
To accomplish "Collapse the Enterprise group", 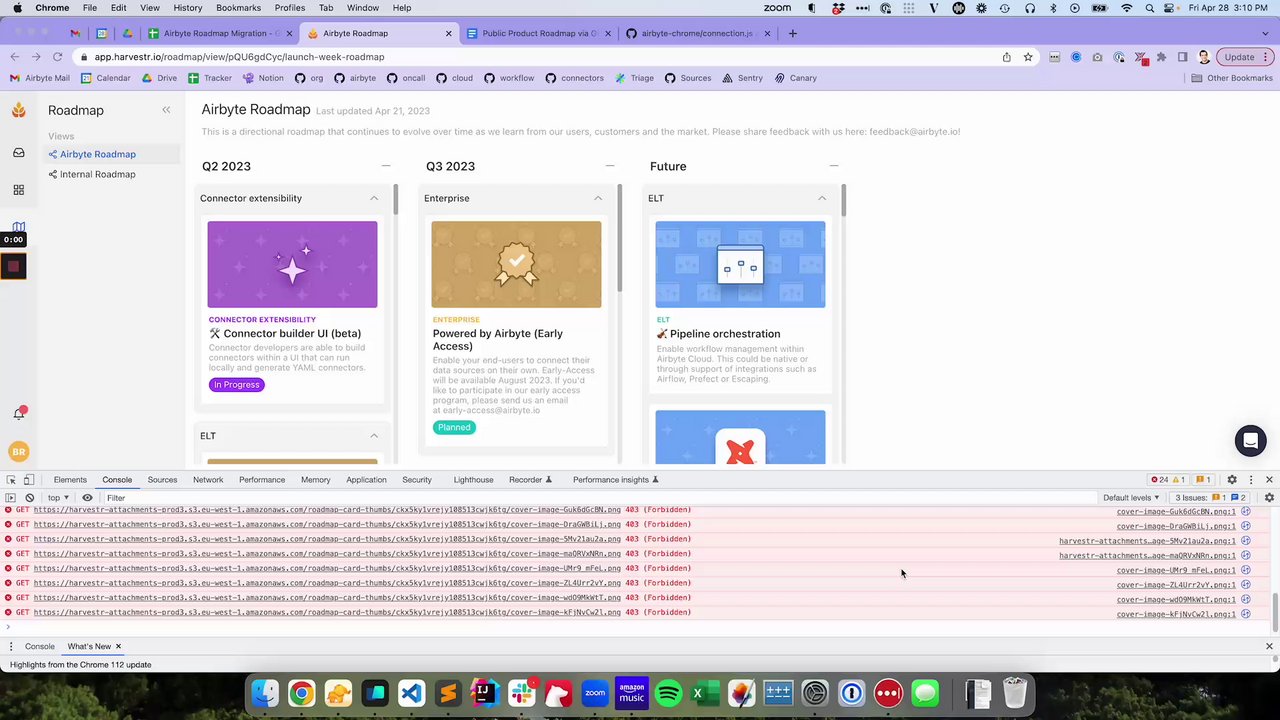I will click(598, 198).
